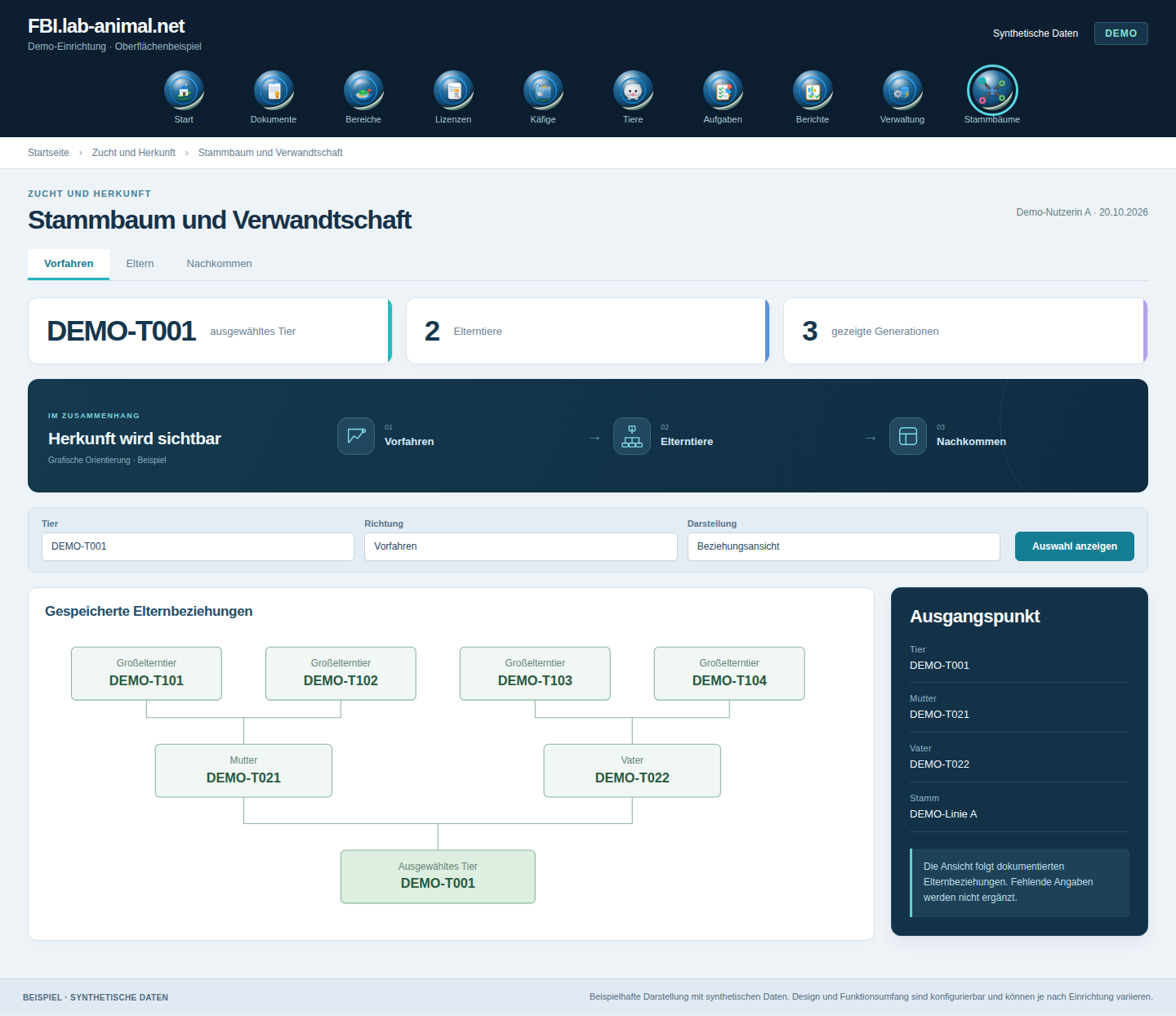
Task: Open the Start navigation icon
Action: [184, 91]
